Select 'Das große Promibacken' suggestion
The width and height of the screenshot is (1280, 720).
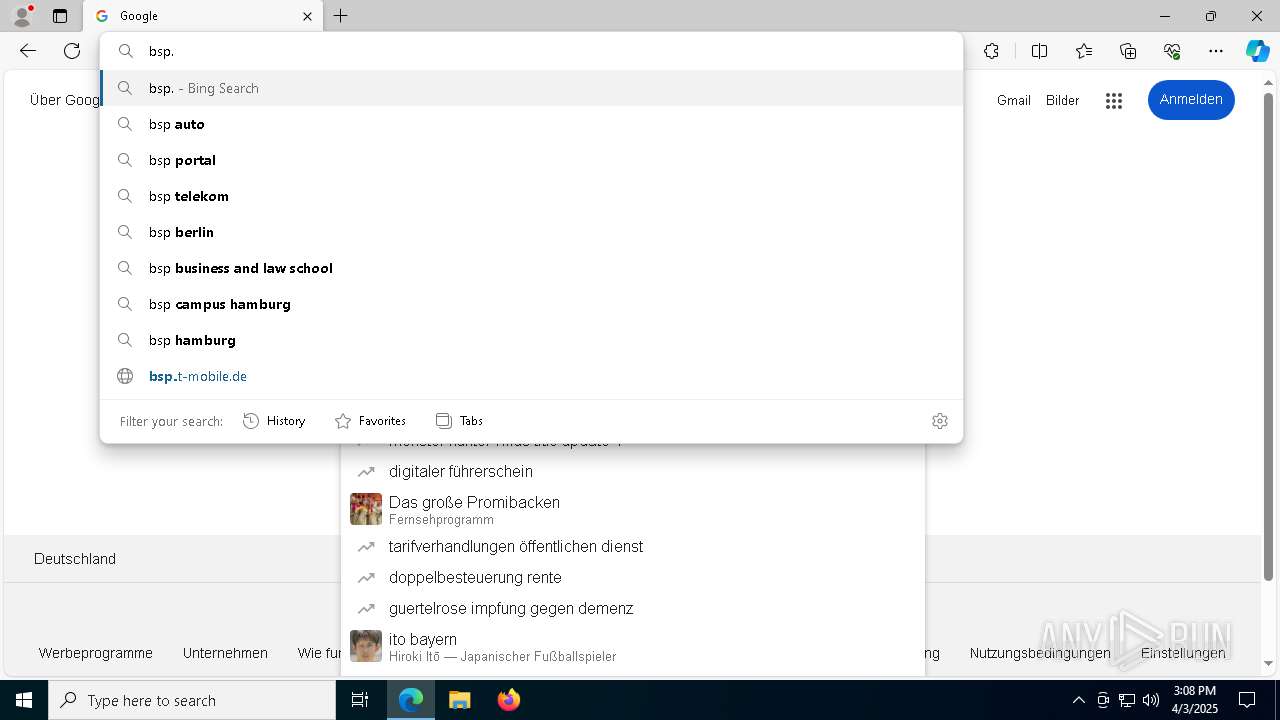pyautogui.click(x=633, y=509)
